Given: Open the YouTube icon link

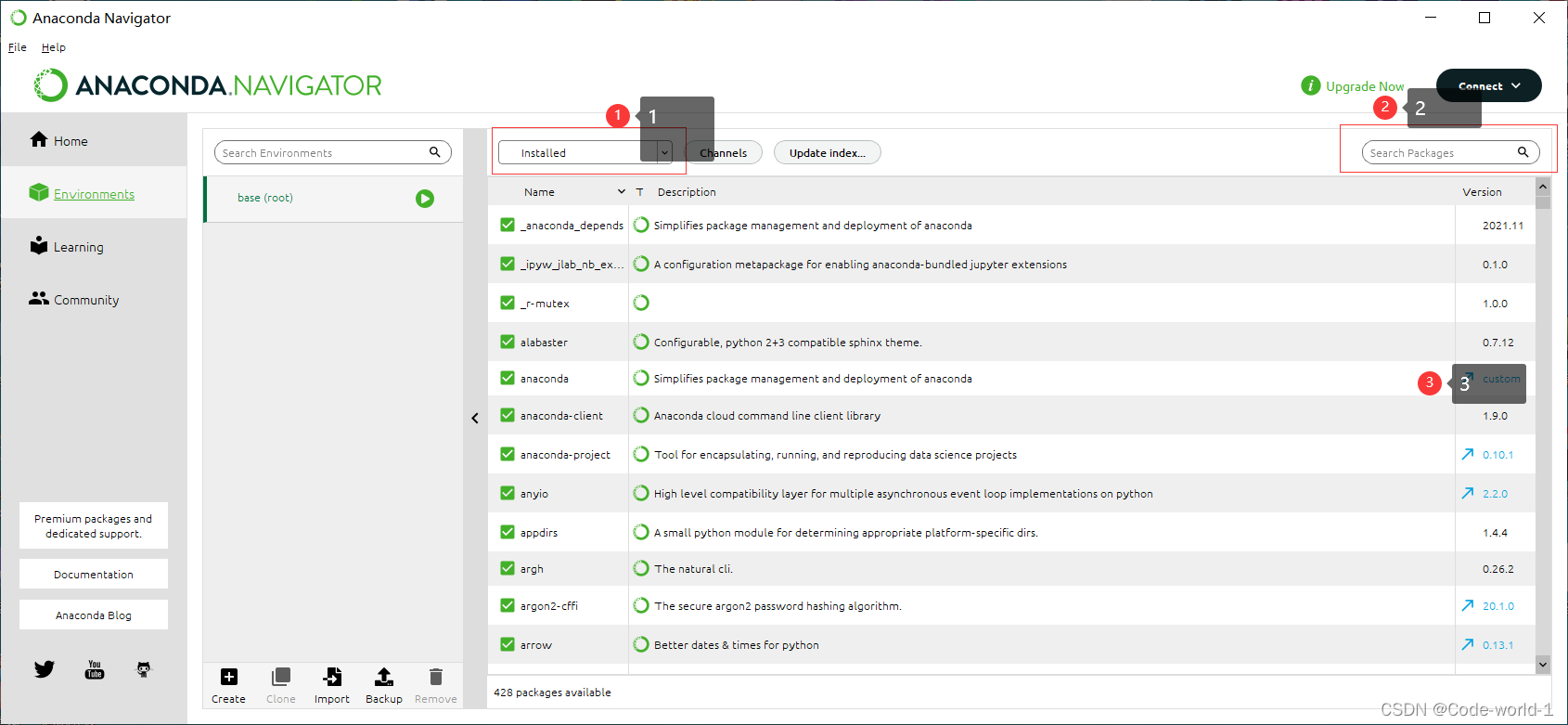Looking at the screenshot, I should point(95,669).
